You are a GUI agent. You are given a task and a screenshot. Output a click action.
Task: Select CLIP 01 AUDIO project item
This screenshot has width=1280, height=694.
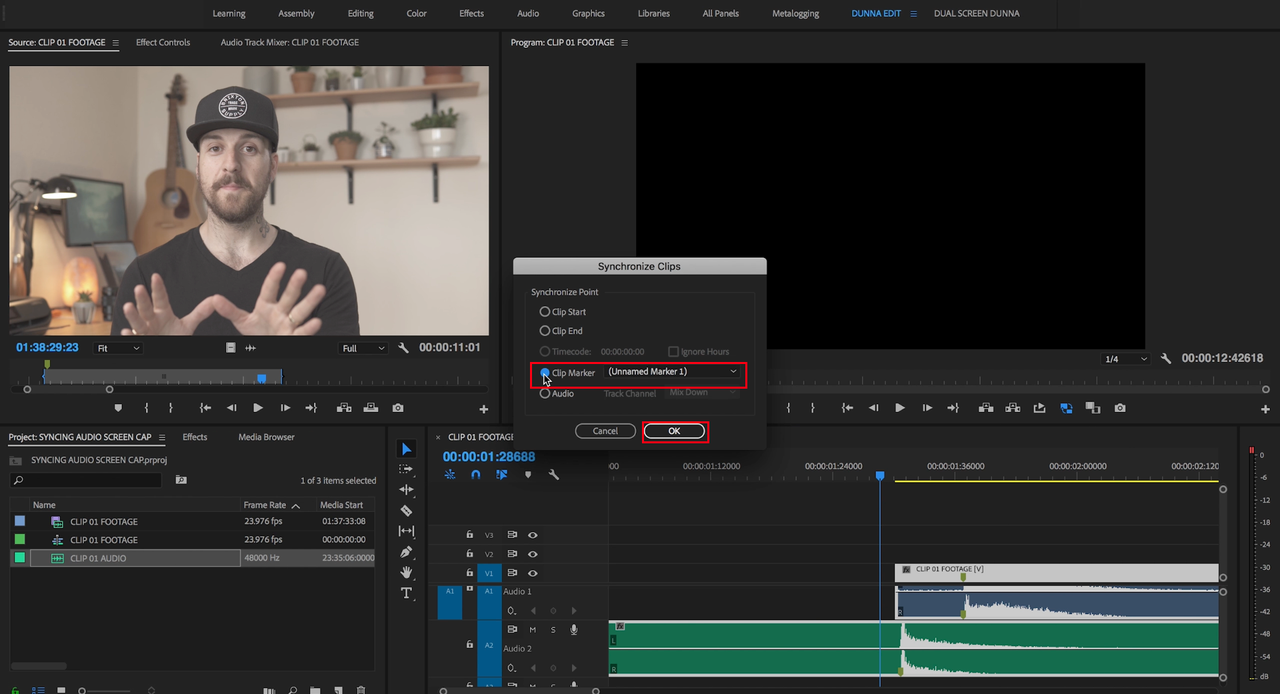pos(192,558)
